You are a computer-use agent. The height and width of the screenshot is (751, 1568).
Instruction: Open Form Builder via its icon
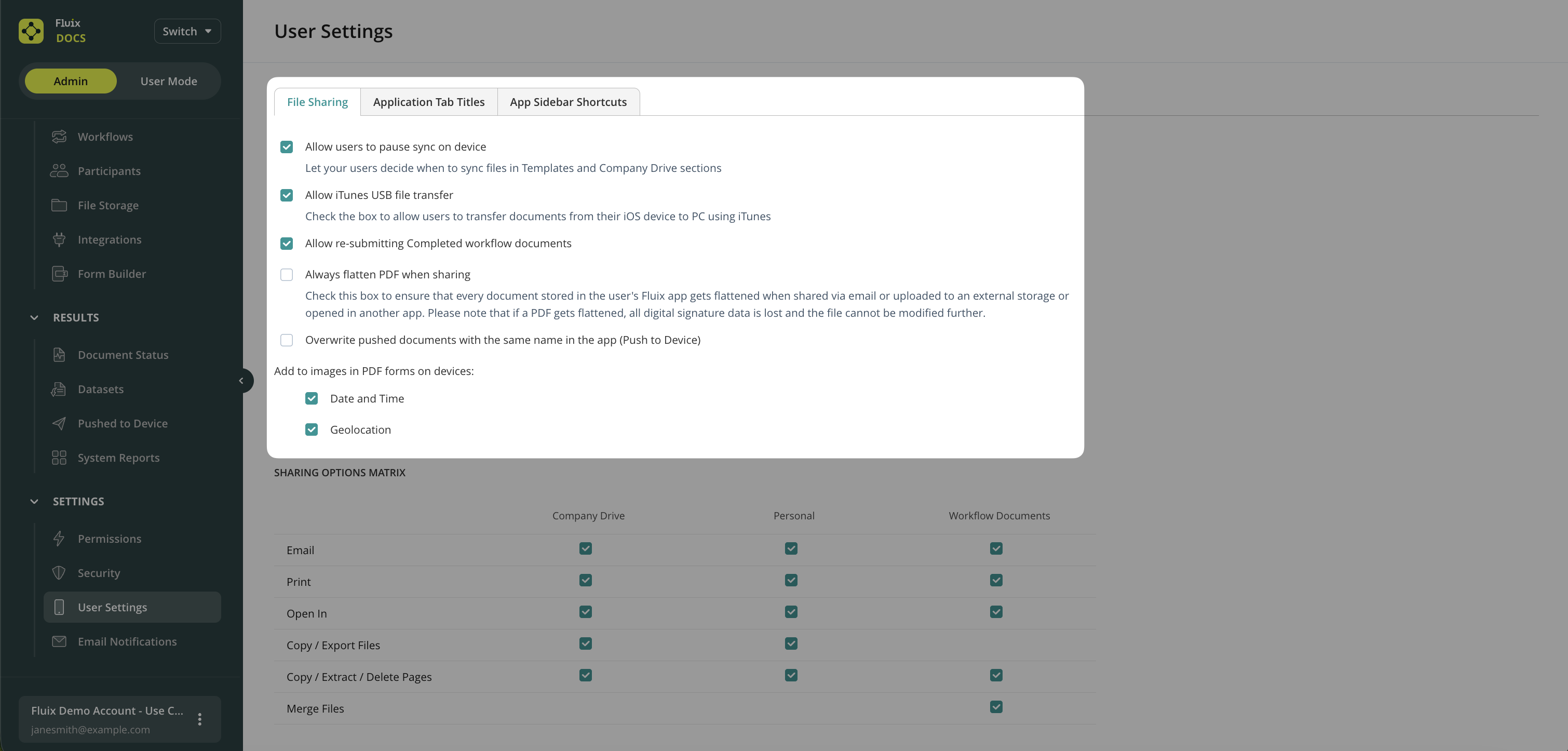click(59, 274)
